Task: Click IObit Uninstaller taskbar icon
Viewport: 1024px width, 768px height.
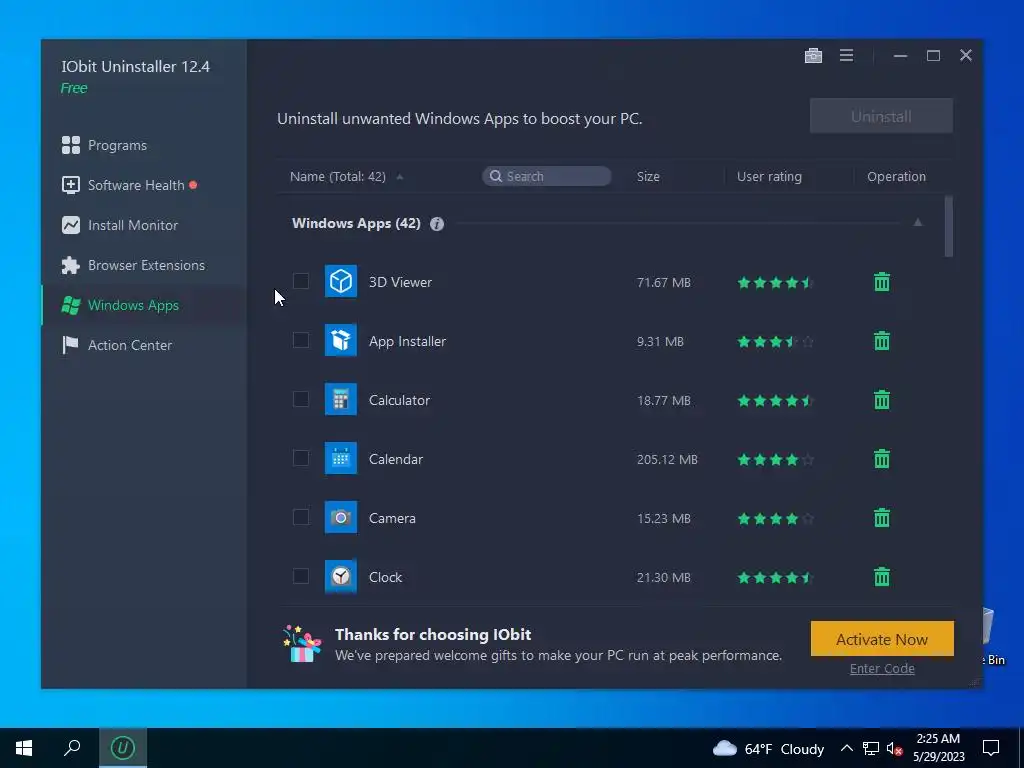Action: coord(123,748)
